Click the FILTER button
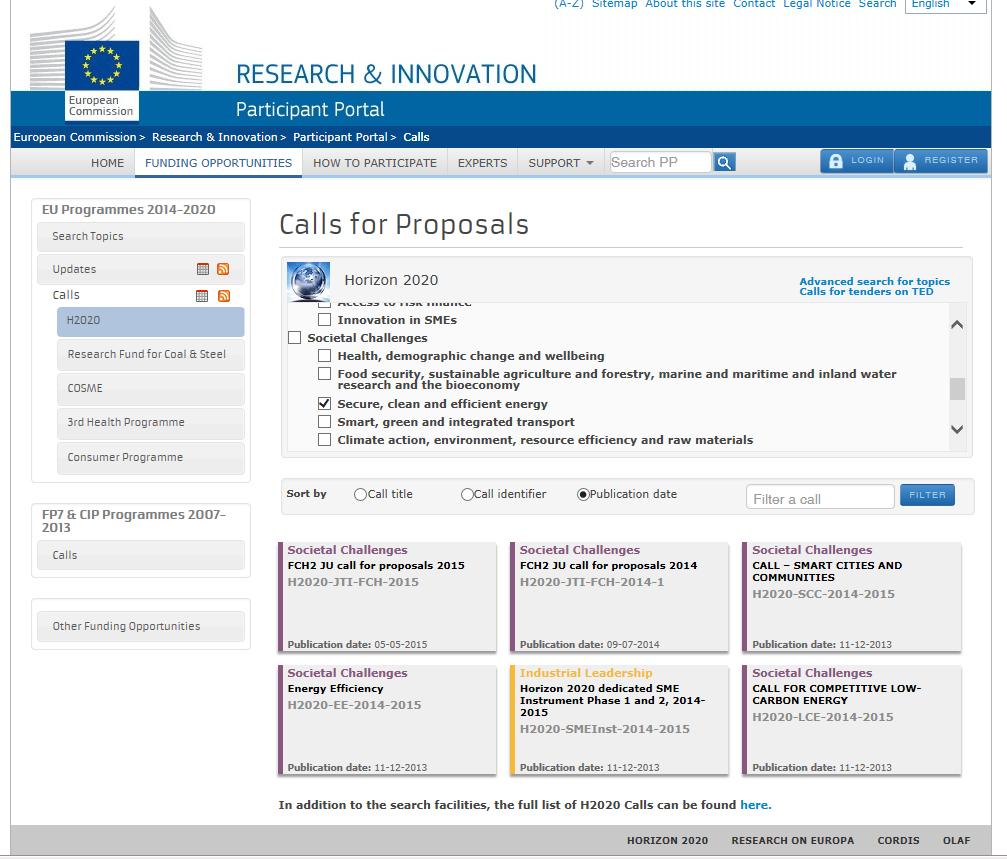1007x859 pixels. pos(927,495)
